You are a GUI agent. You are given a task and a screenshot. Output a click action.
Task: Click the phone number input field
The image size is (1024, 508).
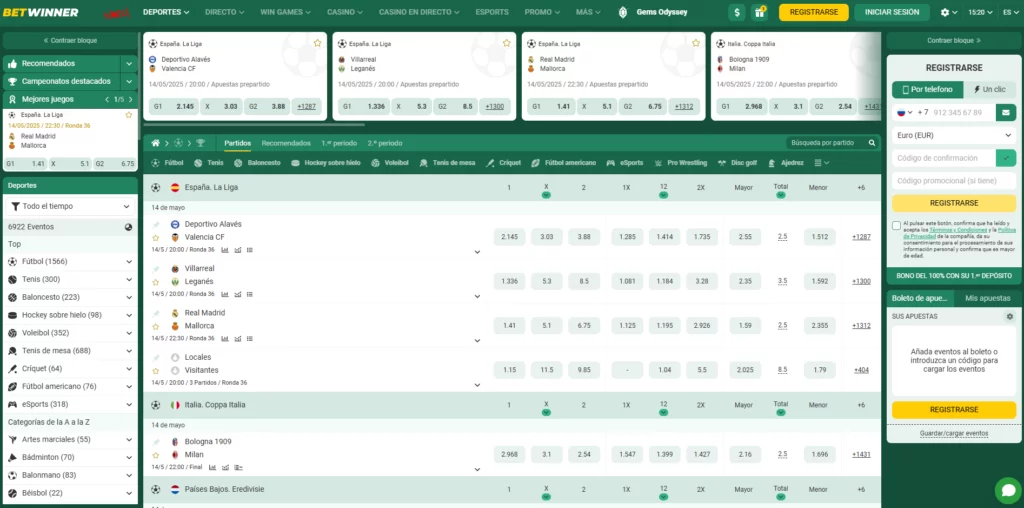click(x=964, y=112)
